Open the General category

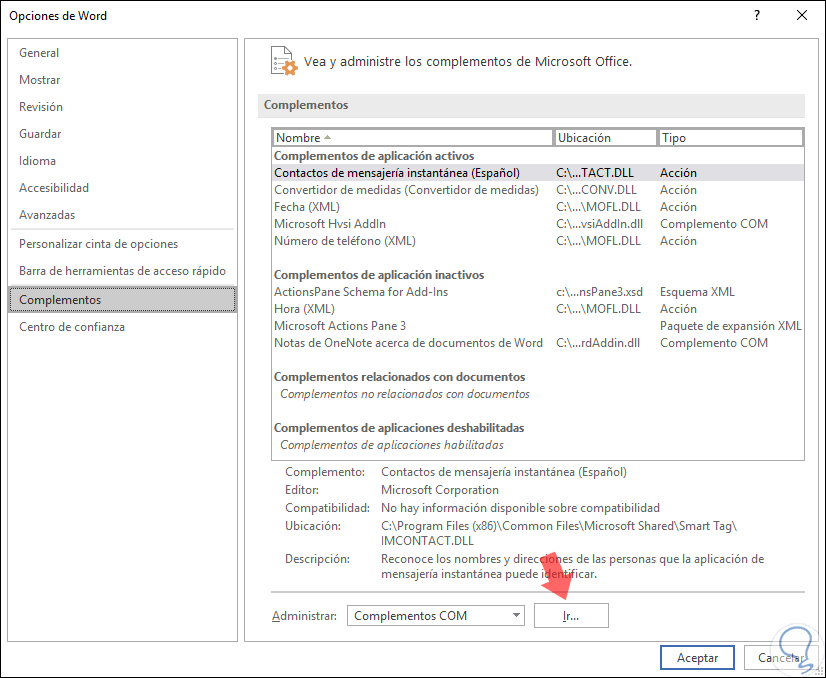(x=123, y=53)
